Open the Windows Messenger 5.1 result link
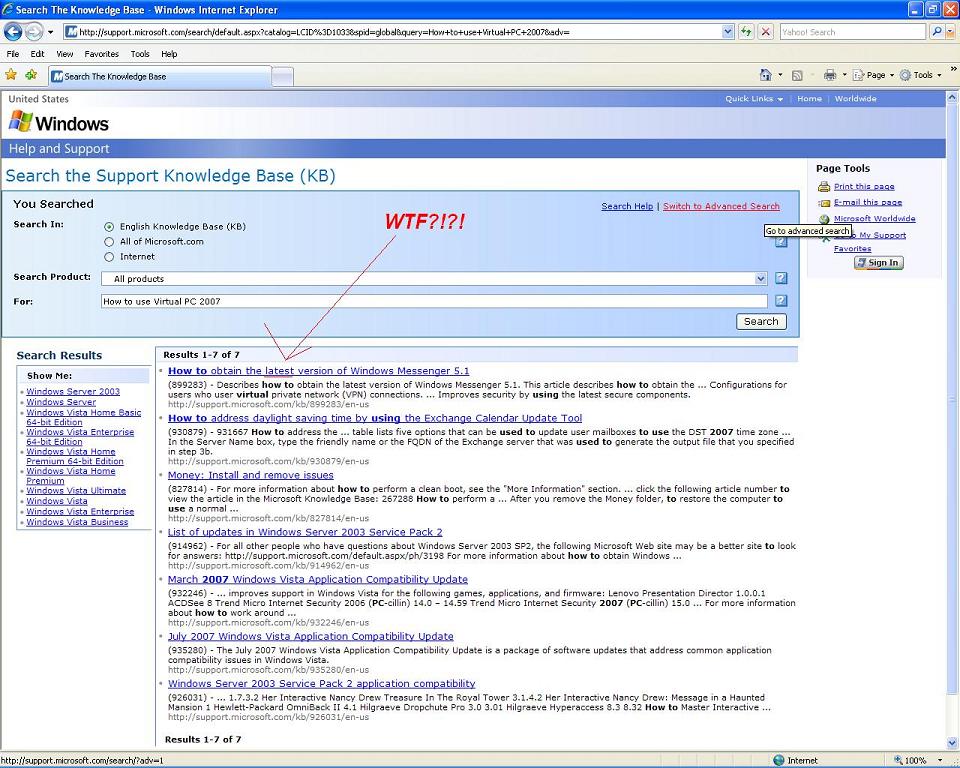The image size is (960, 768). (318, 371)
